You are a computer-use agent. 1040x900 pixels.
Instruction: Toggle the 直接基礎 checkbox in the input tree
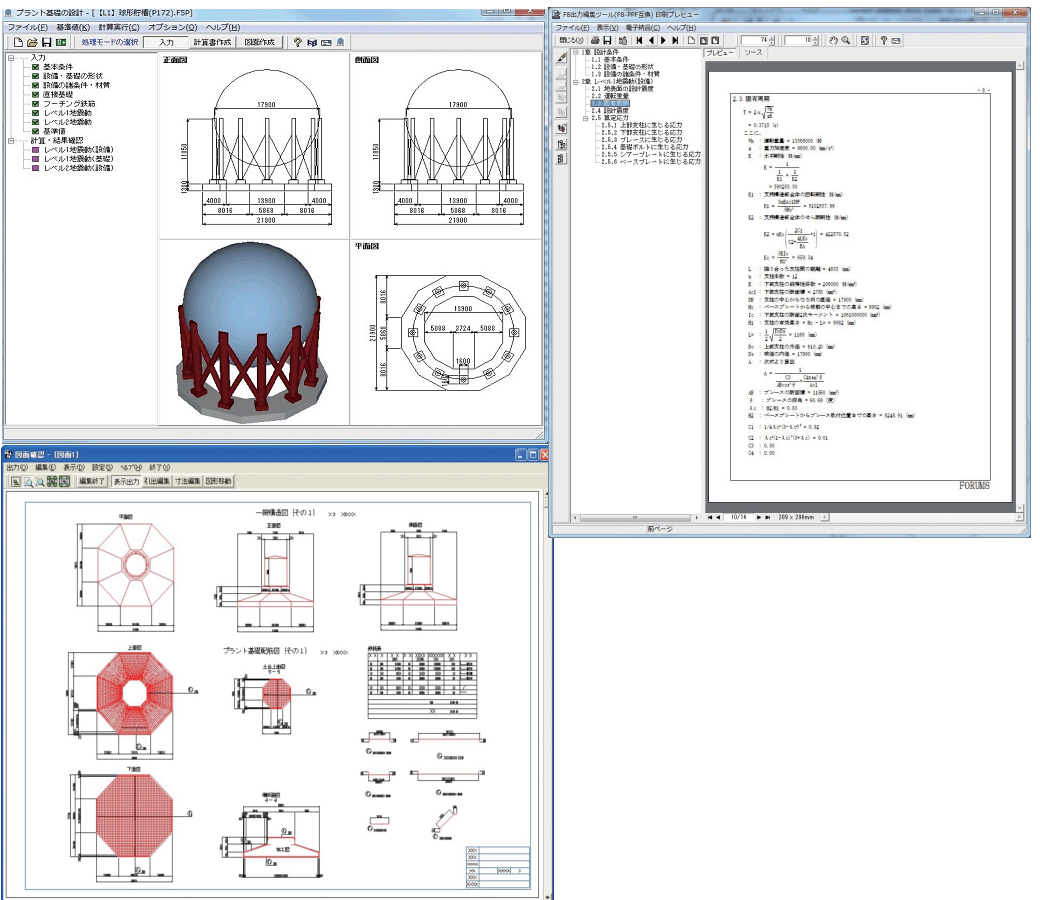tap(36, 95)
